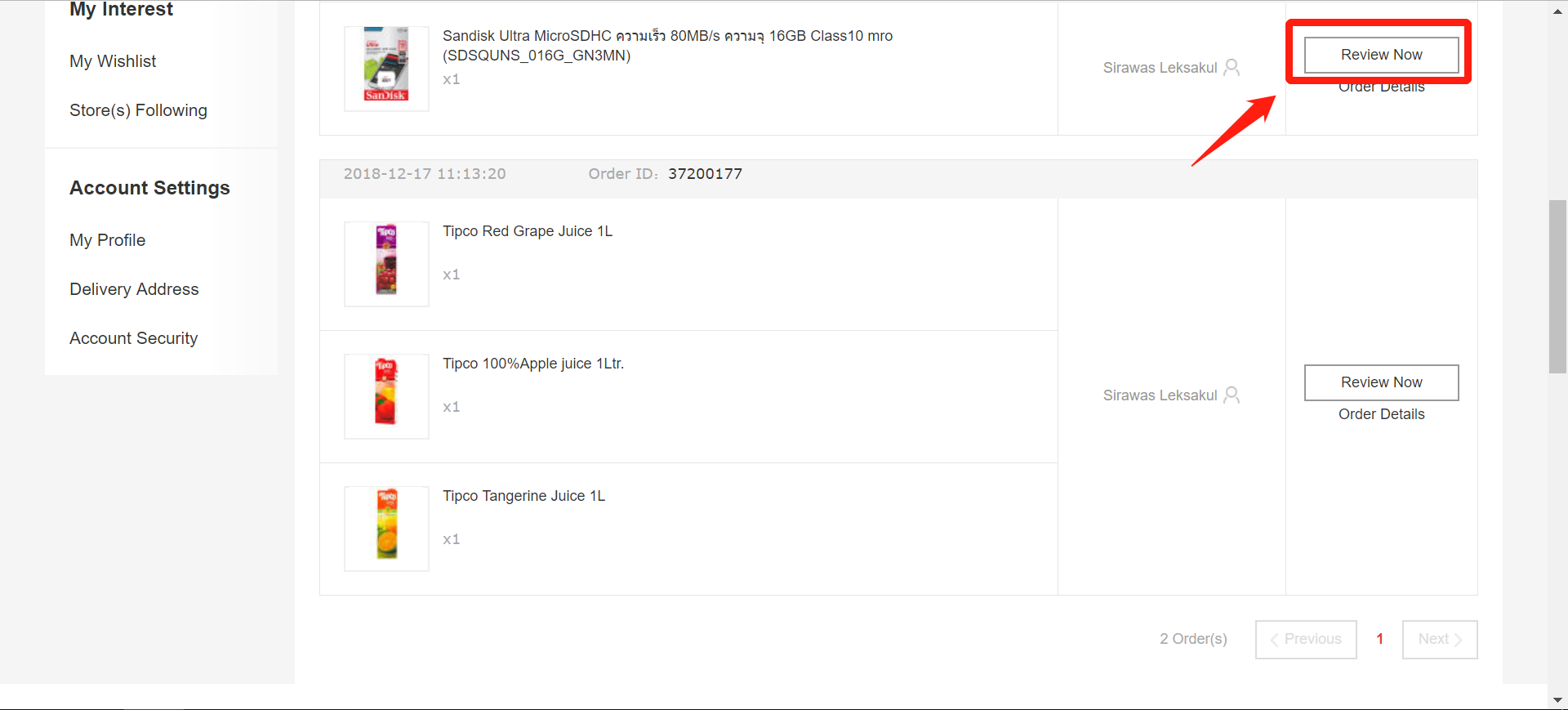Click the scrollbar down arrow
The width and height of the screenshot is (1568, 710).
click(x=1557, y=700)
